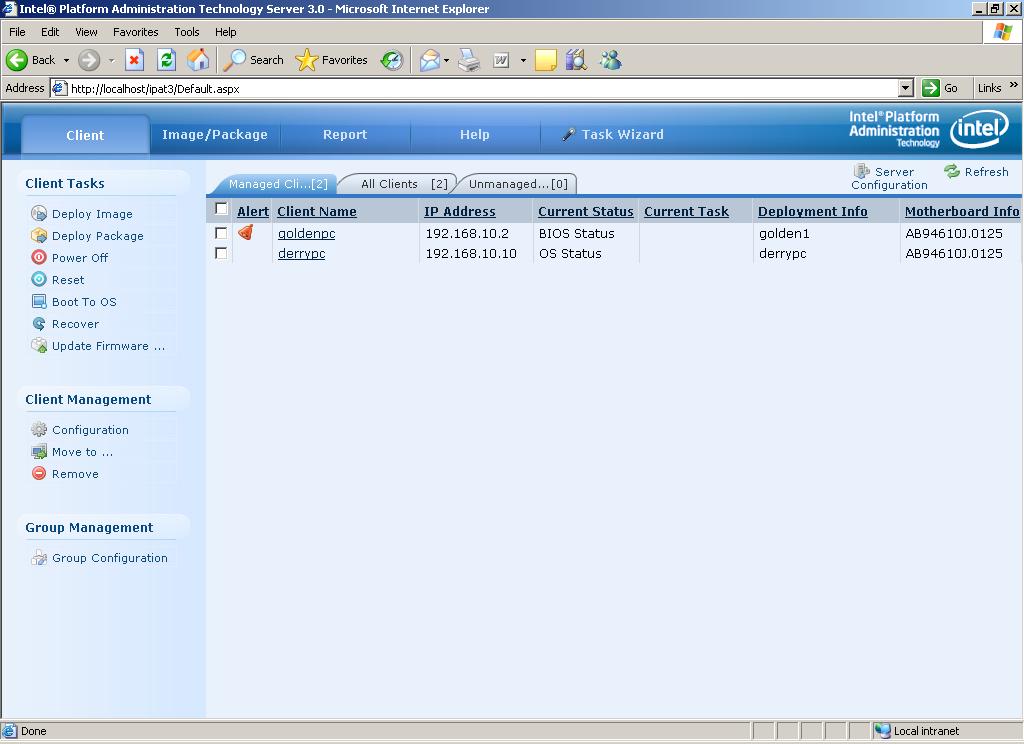Switch to the Image/Package tab

[x=215, y=135]
